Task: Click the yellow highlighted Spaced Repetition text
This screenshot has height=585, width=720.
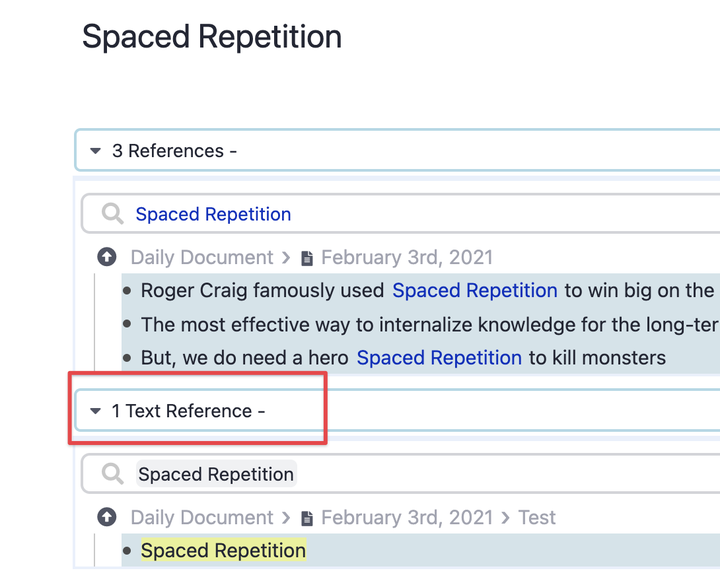Action: tap(223, 551)
